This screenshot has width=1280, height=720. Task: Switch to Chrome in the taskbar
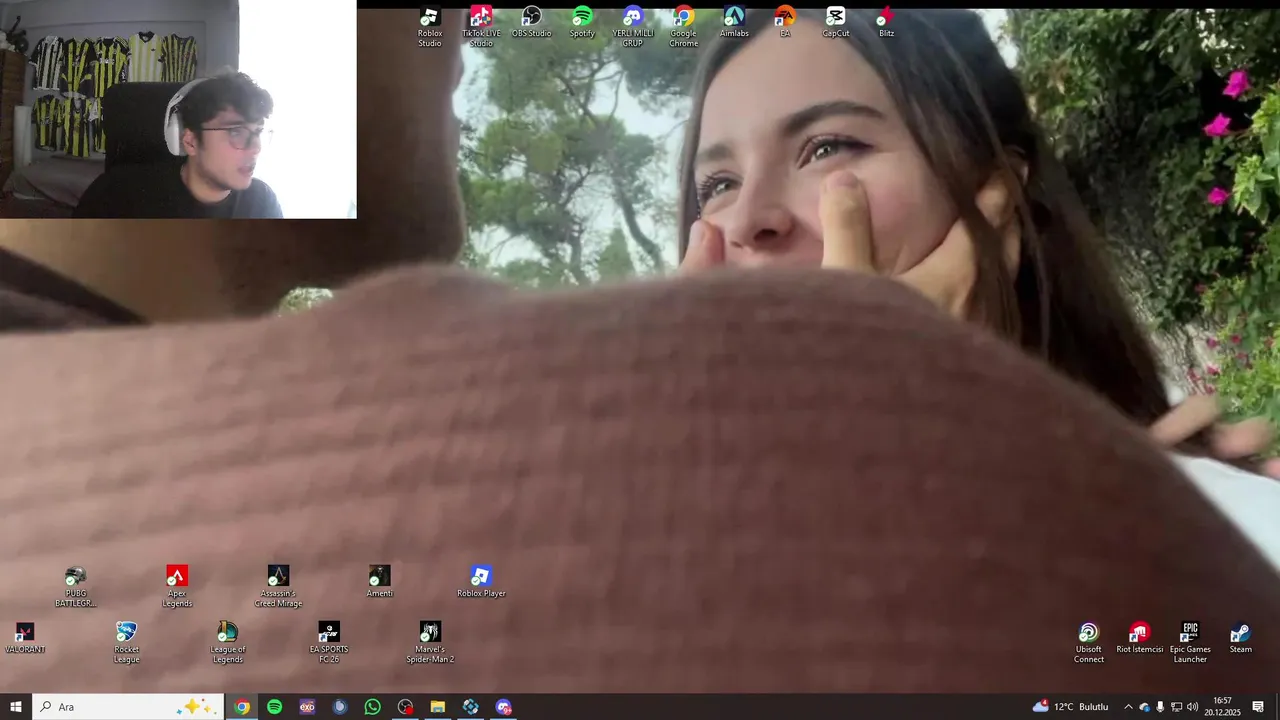click(x=242, y=707)
